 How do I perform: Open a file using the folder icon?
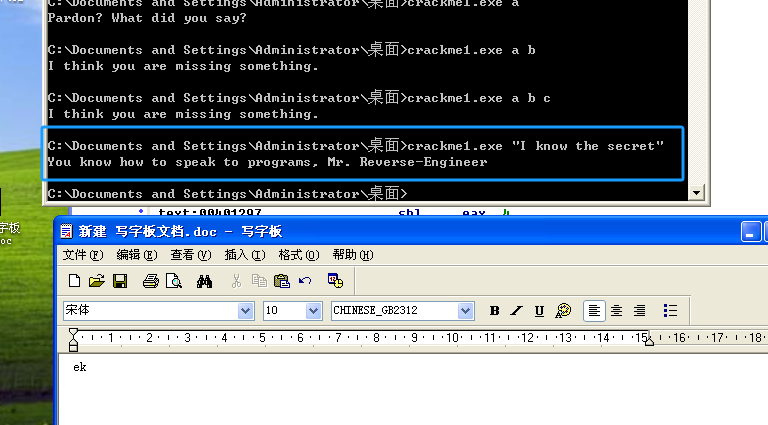coord(97,281)
